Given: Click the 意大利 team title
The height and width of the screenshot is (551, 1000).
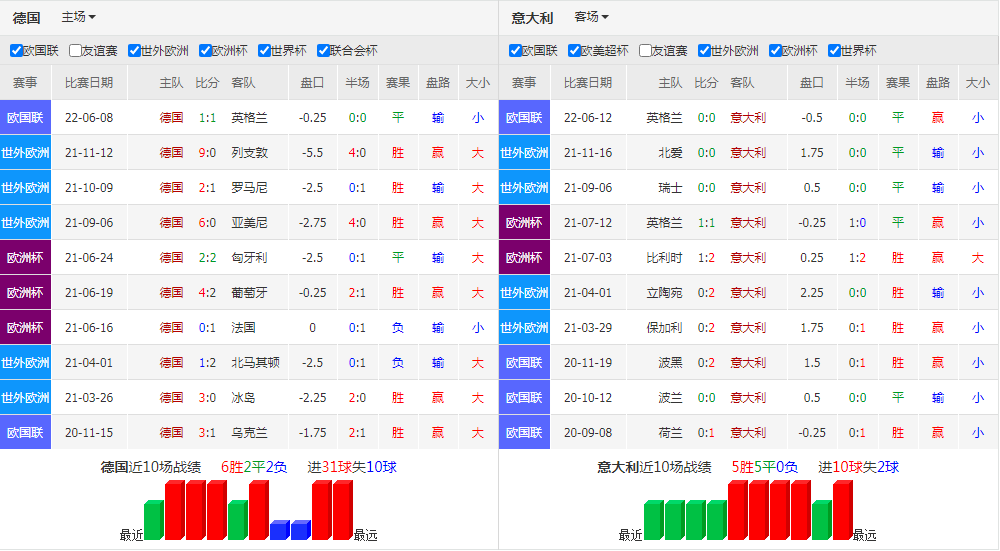Looking at the screenshot, I should (x=532, y=18).
